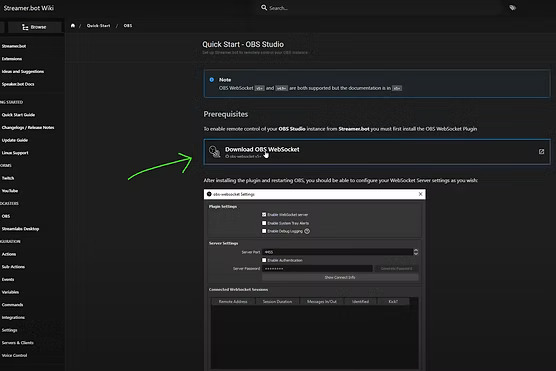Viewport: 556px width, 371px height.
Task: Click the Server Password field
Action: 317,268
